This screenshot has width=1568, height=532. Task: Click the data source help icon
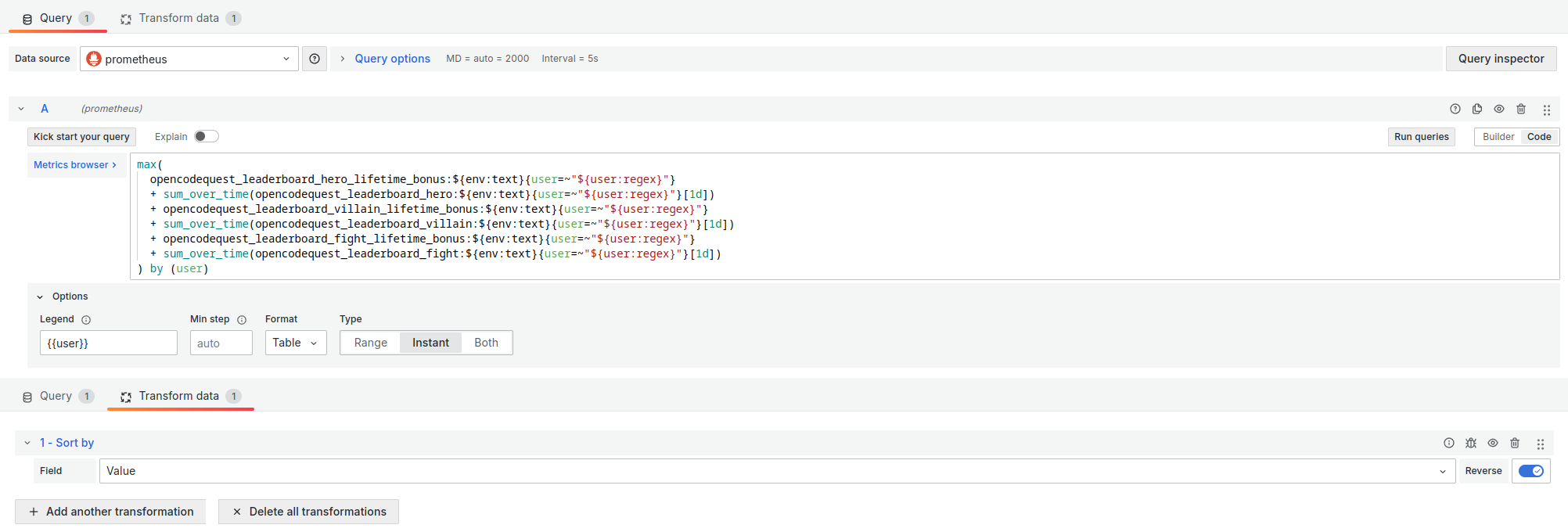click(315, 59)
